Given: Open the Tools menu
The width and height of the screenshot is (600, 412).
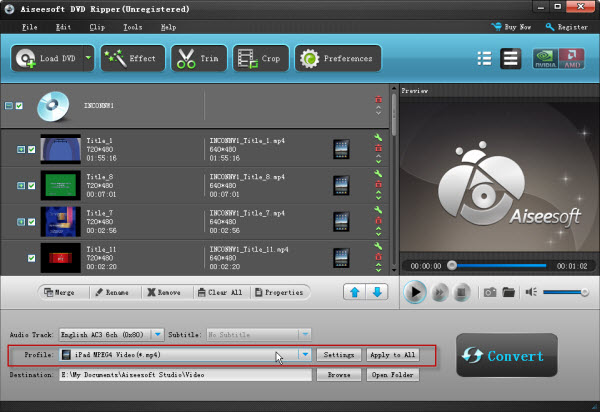Looking at the screenshot, I should 132,27.
